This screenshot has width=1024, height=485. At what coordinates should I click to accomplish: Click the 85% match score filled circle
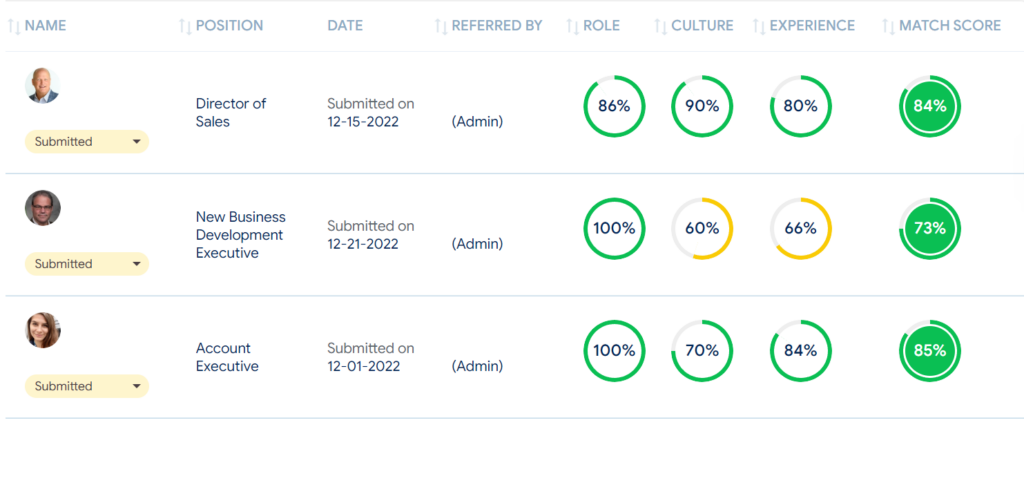click(930, 351)
